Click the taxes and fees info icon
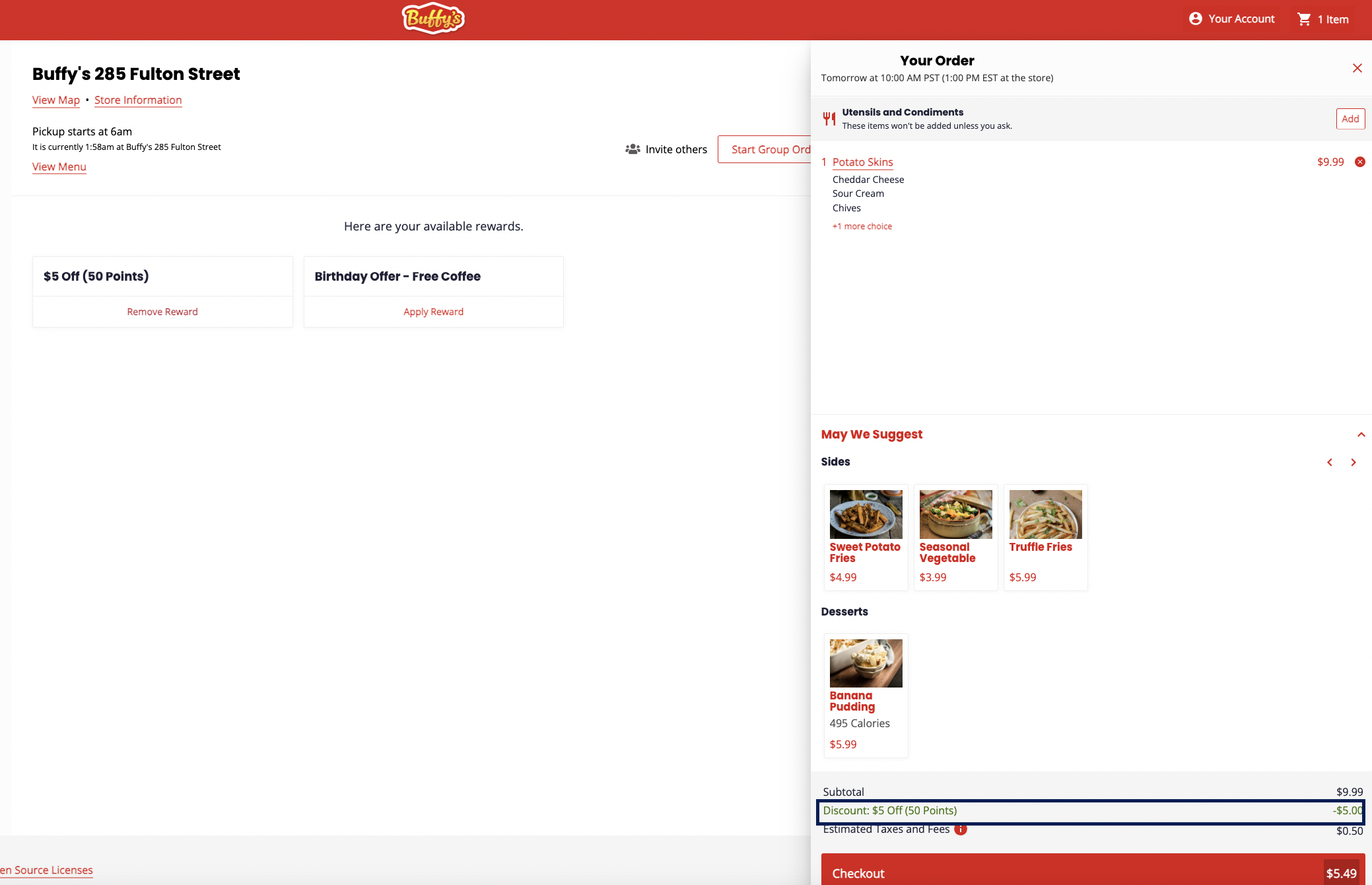Viewport: 1372px width, 885px height. (961, 830)
